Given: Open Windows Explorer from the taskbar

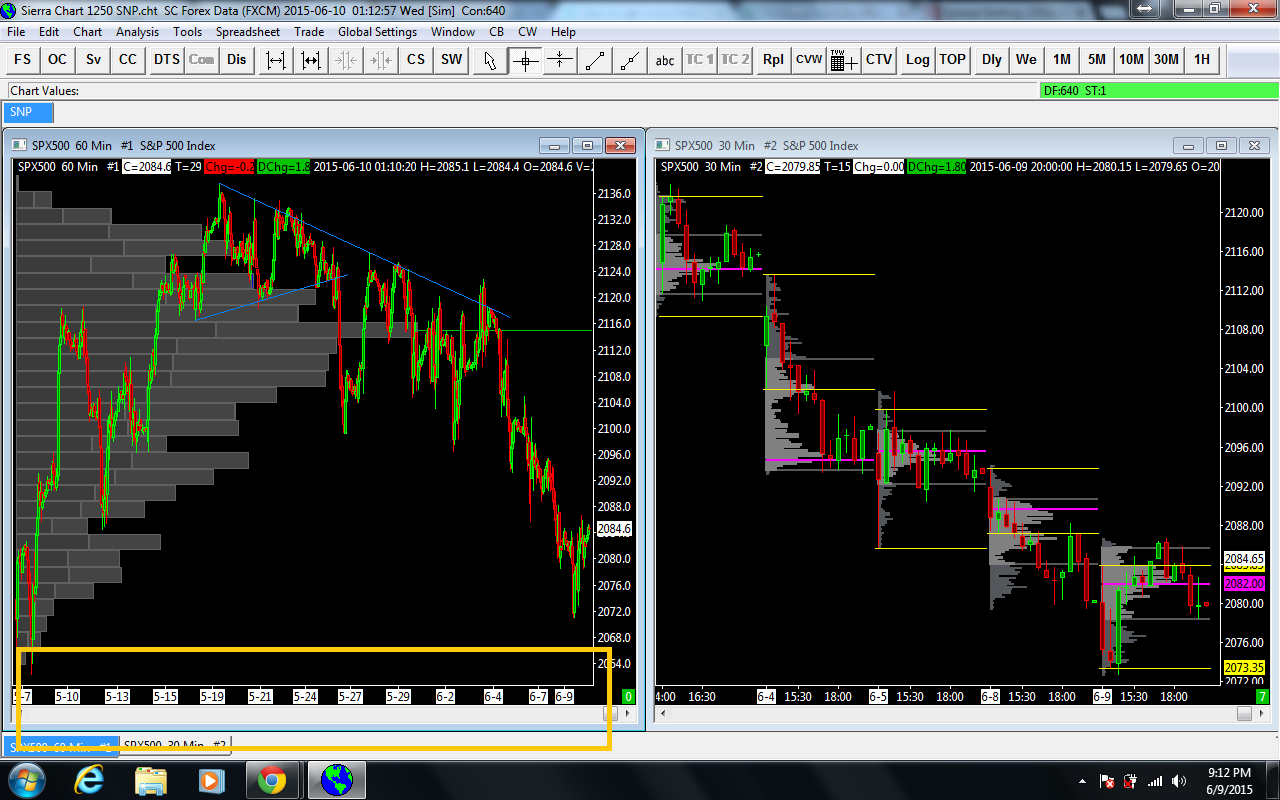Looking at the screenshot, I should click(x=151, y=779).
